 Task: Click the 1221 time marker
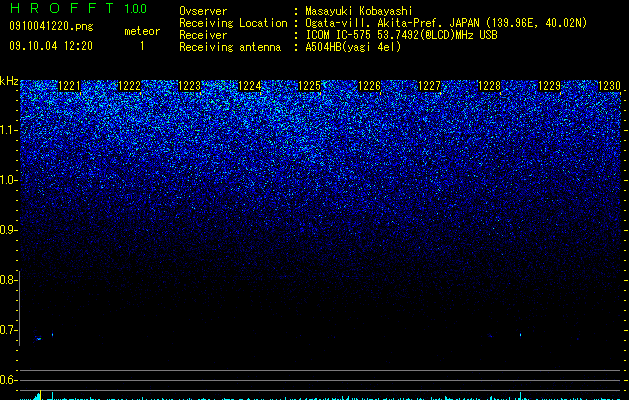pos(69,86)
